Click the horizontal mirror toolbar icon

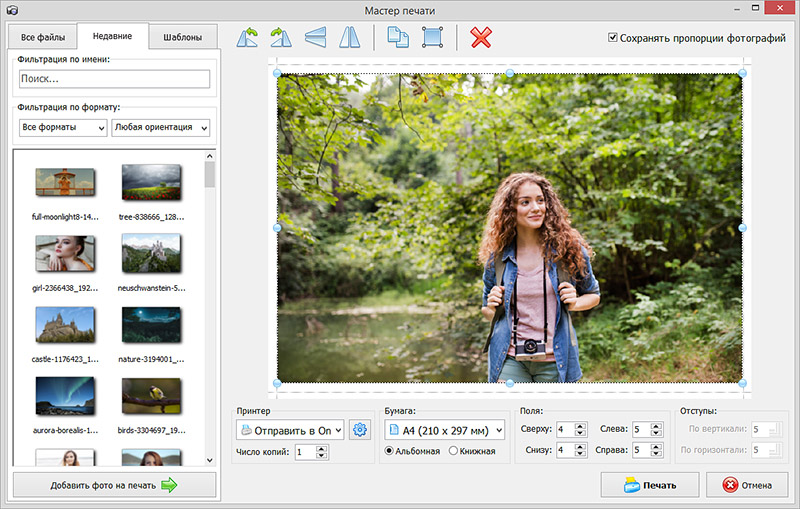coord(348,38)
